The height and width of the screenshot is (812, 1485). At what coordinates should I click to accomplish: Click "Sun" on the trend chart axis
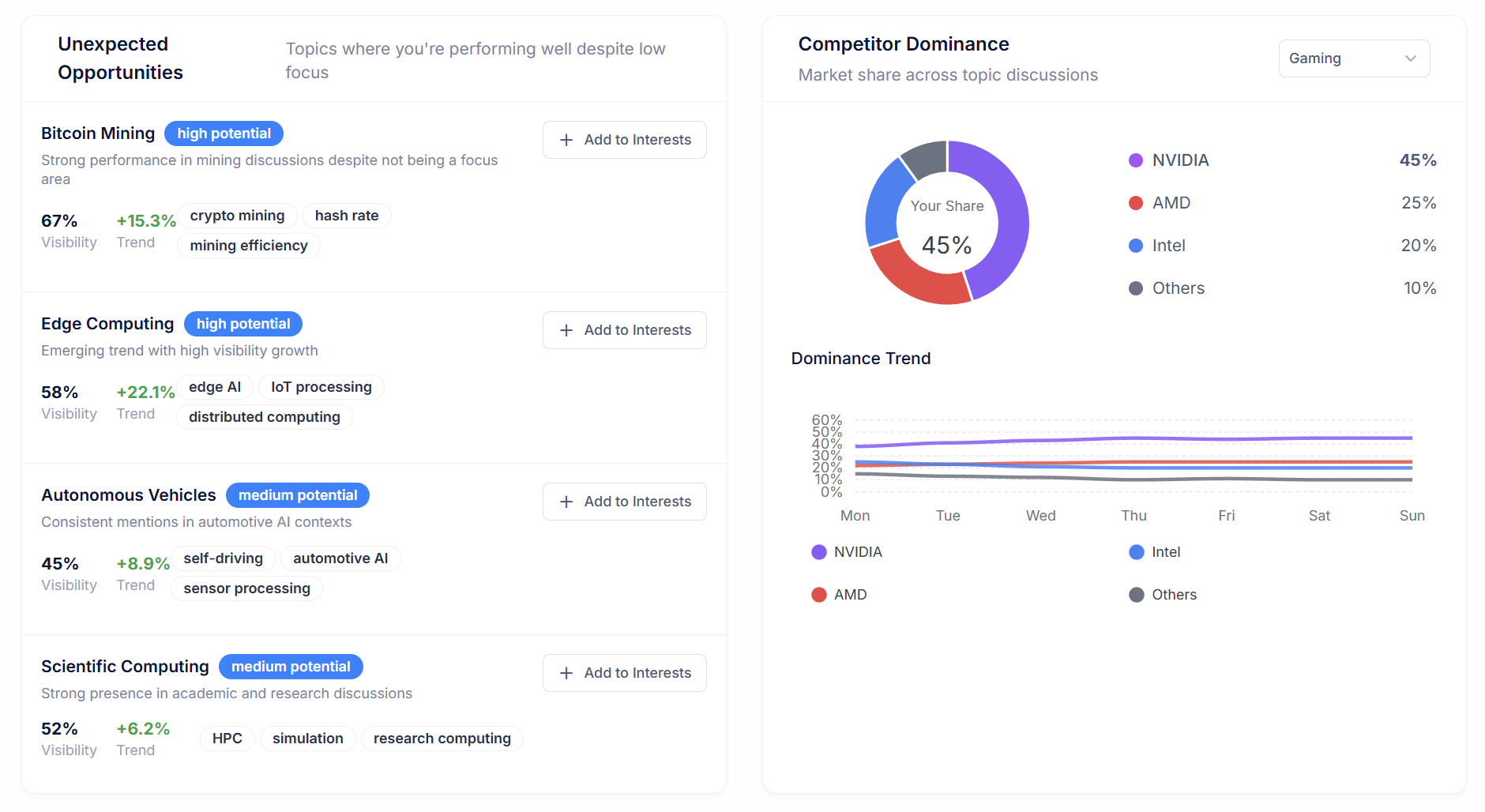[x=1412, y=516]
